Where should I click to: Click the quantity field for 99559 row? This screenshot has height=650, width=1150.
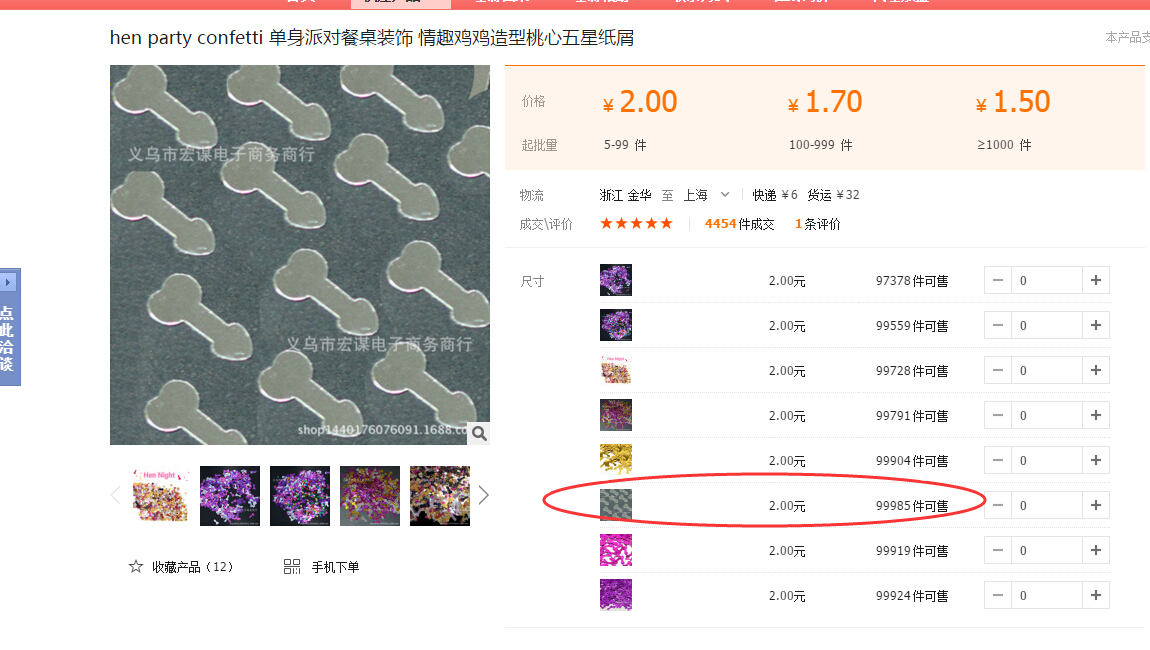pos(1046,326)
